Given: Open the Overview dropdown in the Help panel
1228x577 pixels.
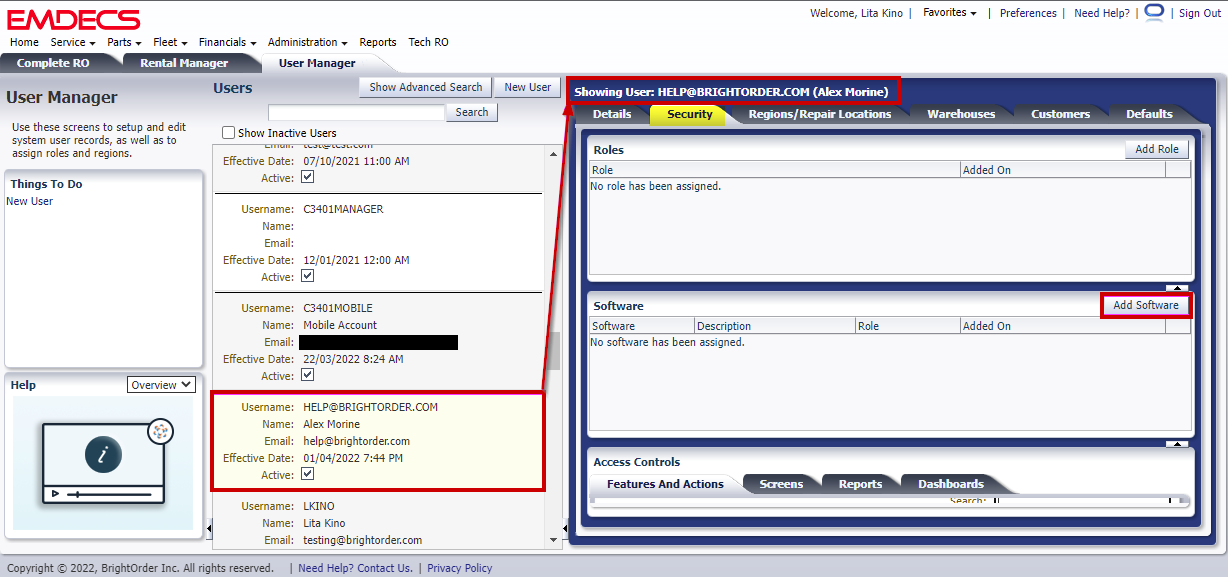Looking at the screenshot, I should click(x=161, y=385).
